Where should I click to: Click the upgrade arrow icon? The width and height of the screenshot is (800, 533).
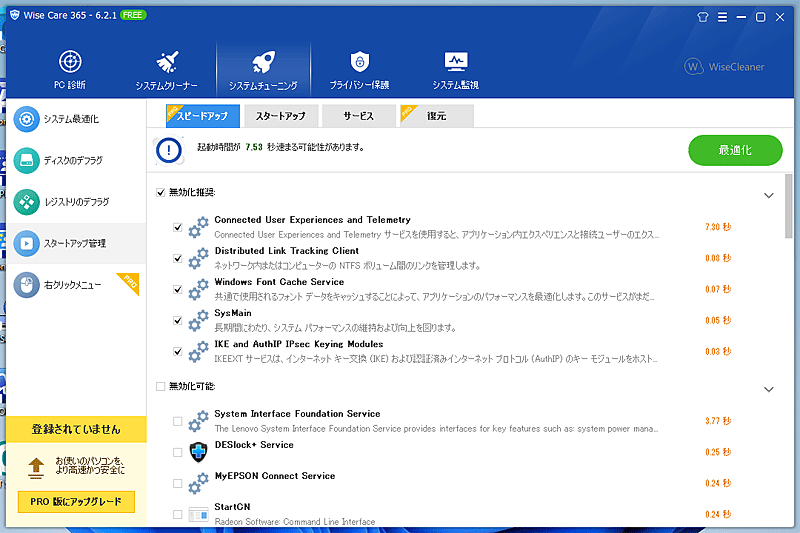[36, 468]
